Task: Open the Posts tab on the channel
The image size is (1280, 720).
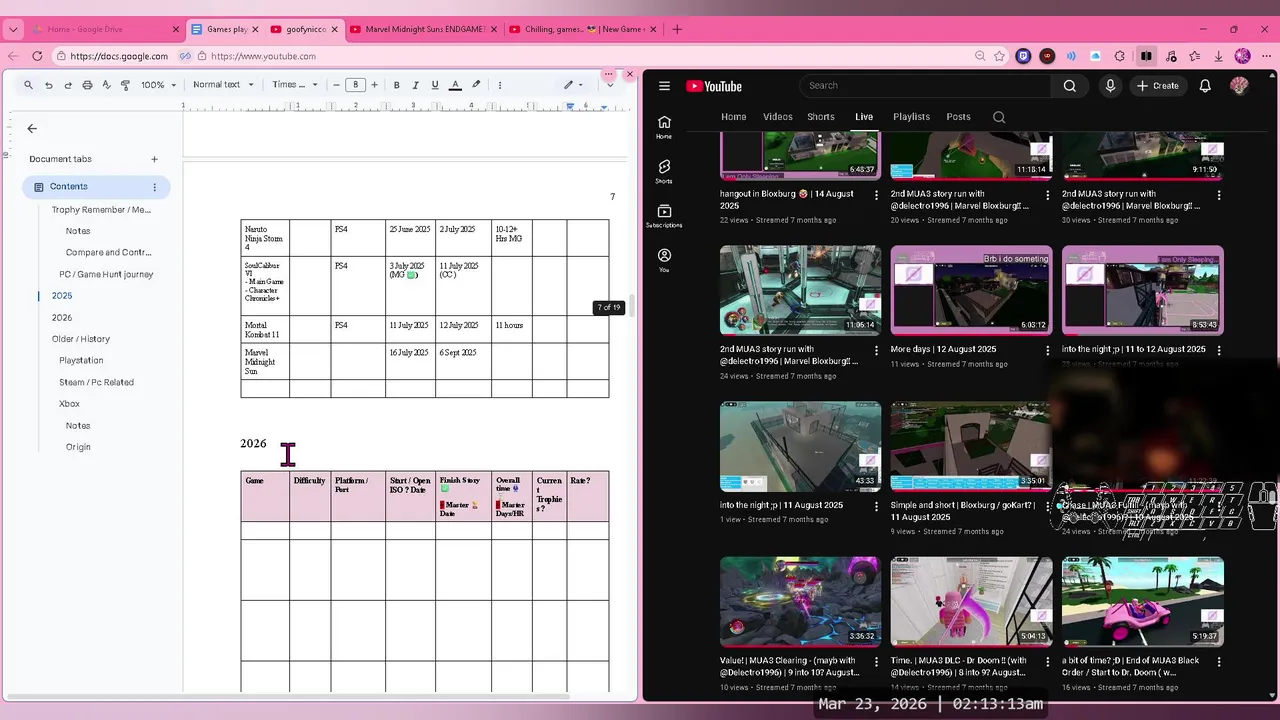Action: [958, 117]
